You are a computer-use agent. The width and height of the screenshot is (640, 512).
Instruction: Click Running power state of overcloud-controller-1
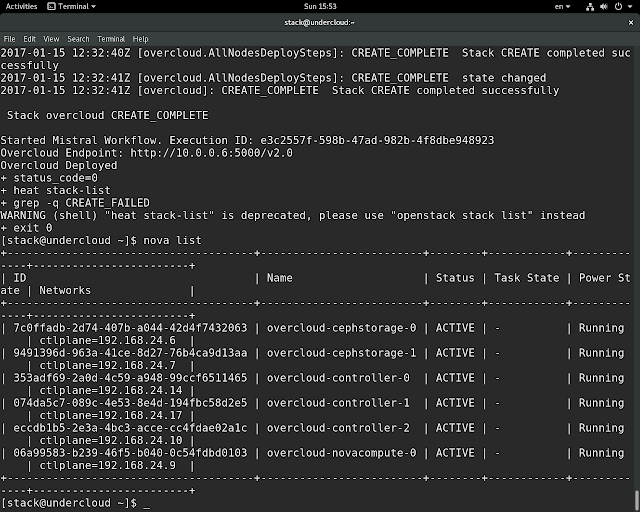(602, 403)
